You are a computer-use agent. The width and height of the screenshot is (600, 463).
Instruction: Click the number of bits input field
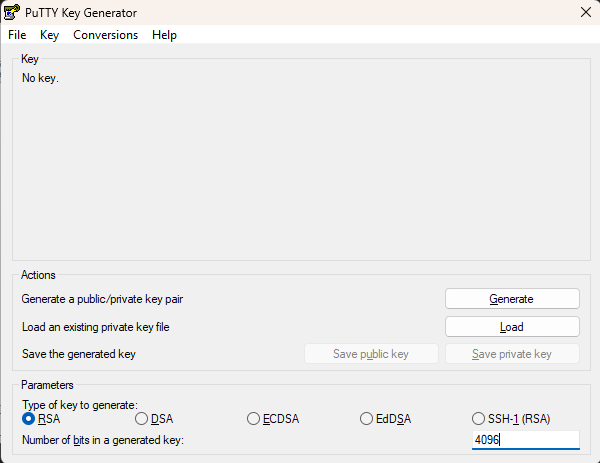click(526, 440)
